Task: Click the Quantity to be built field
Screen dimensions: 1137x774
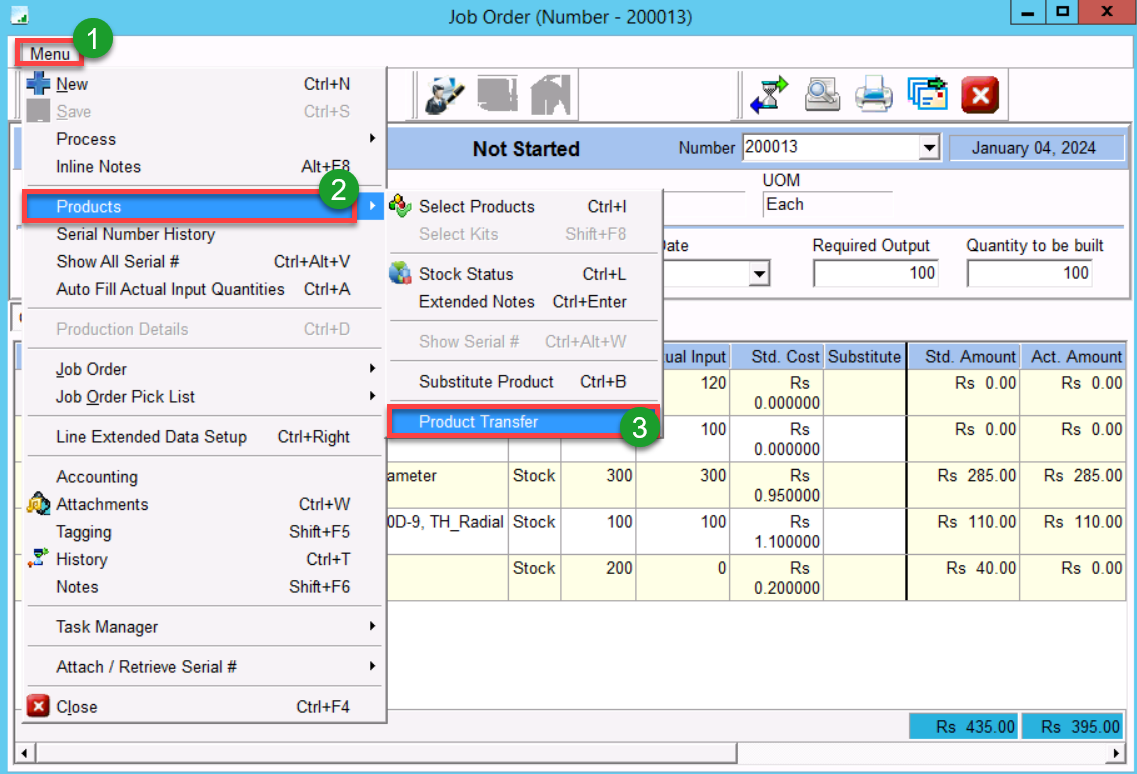Action: (1030, 273)
